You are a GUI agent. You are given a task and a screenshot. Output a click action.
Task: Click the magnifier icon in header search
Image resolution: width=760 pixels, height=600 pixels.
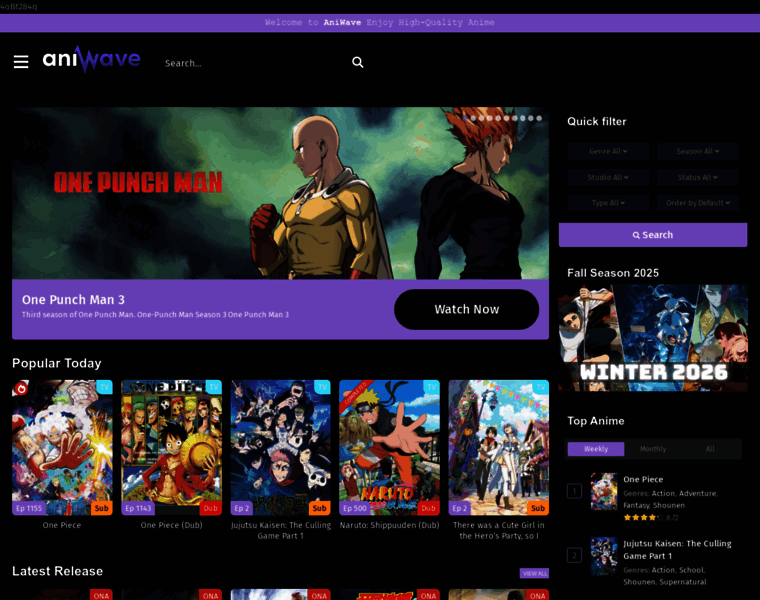click(x=358, y=62)
